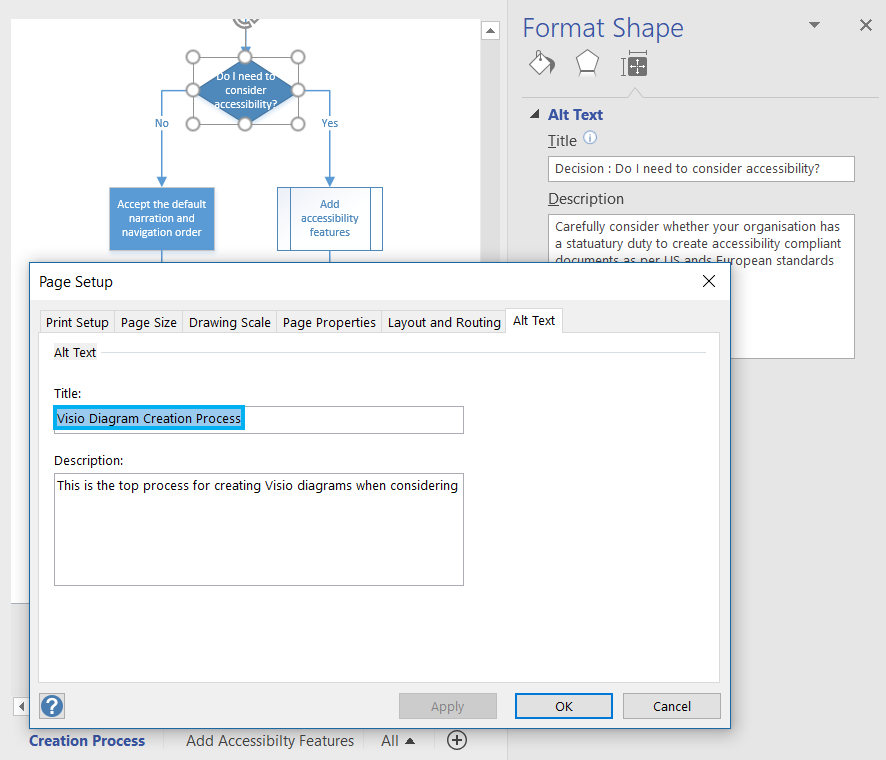Open the Add Accessibilty Features page tab
This screenshot has width=886, height=760.
[x=270, y=741]
